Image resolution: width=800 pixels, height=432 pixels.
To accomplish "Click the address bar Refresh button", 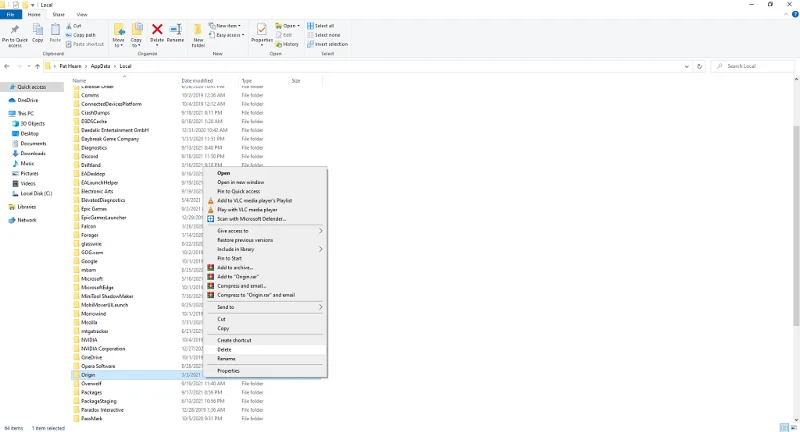I will (699, 66).
